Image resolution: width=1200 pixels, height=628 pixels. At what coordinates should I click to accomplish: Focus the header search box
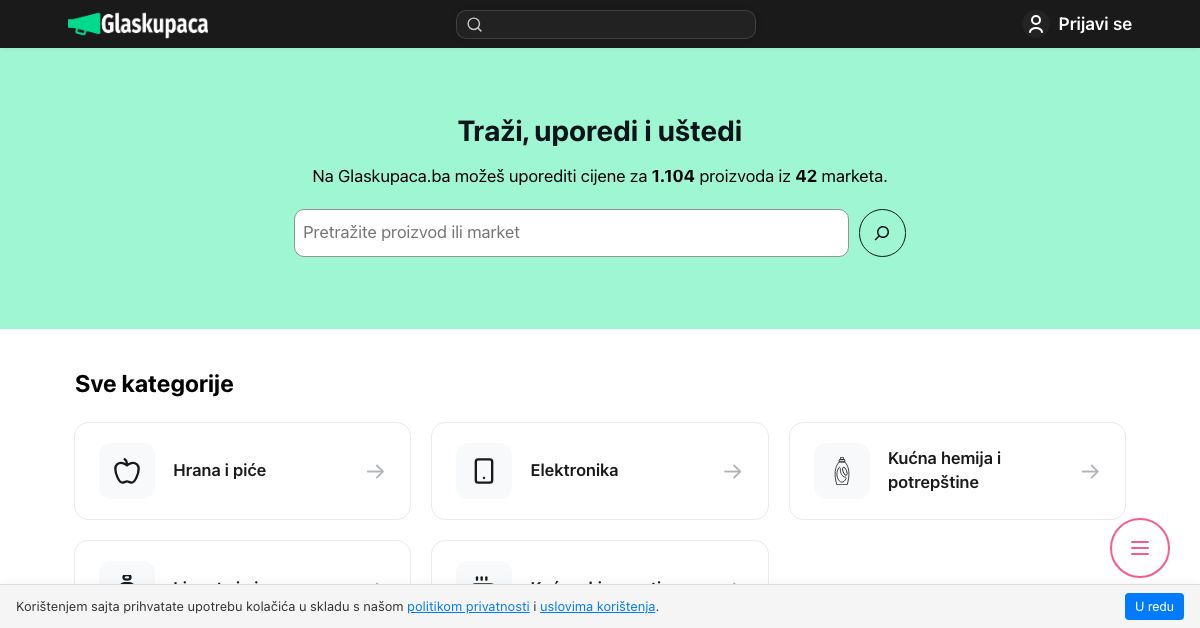(606, 25)
